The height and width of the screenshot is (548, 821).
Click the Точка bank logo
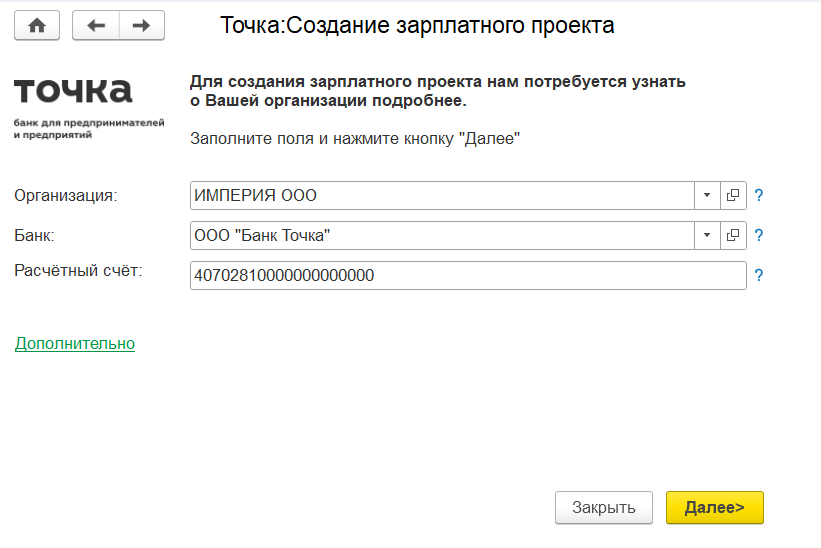click(x=73, y=107)
